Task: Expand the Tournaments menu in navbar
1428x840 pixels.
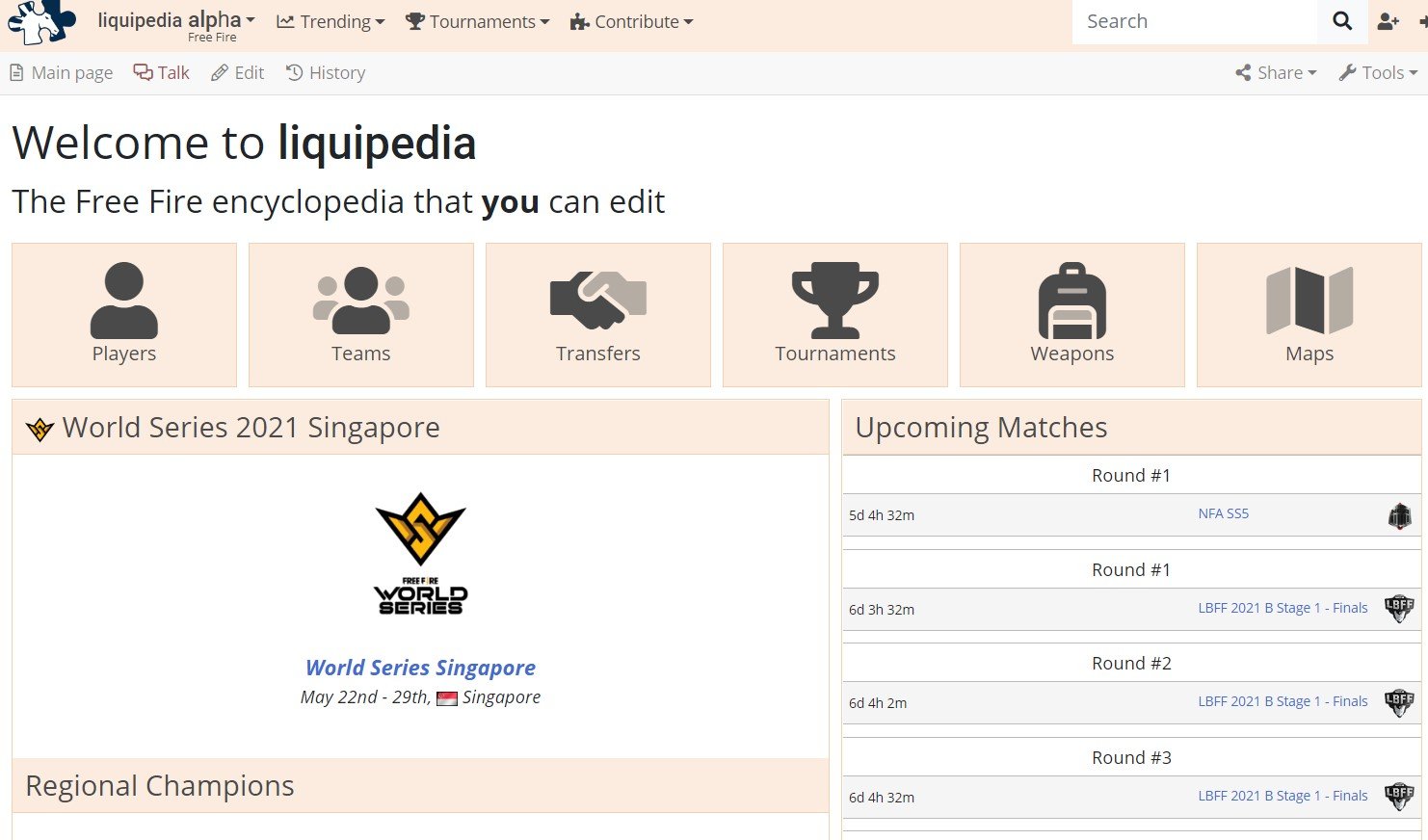Action: pyautogui.click(x=477, y=21)
